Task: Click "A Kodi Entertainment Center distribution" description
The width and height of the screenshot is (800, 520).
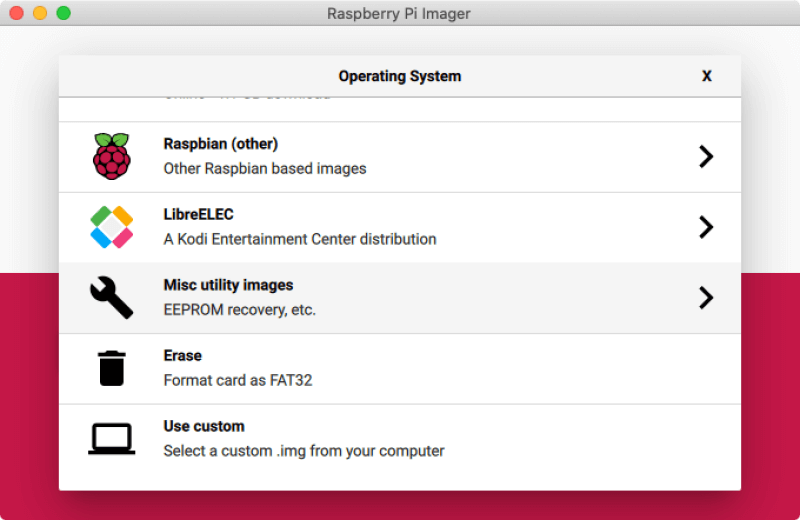Action: point(300,239)
